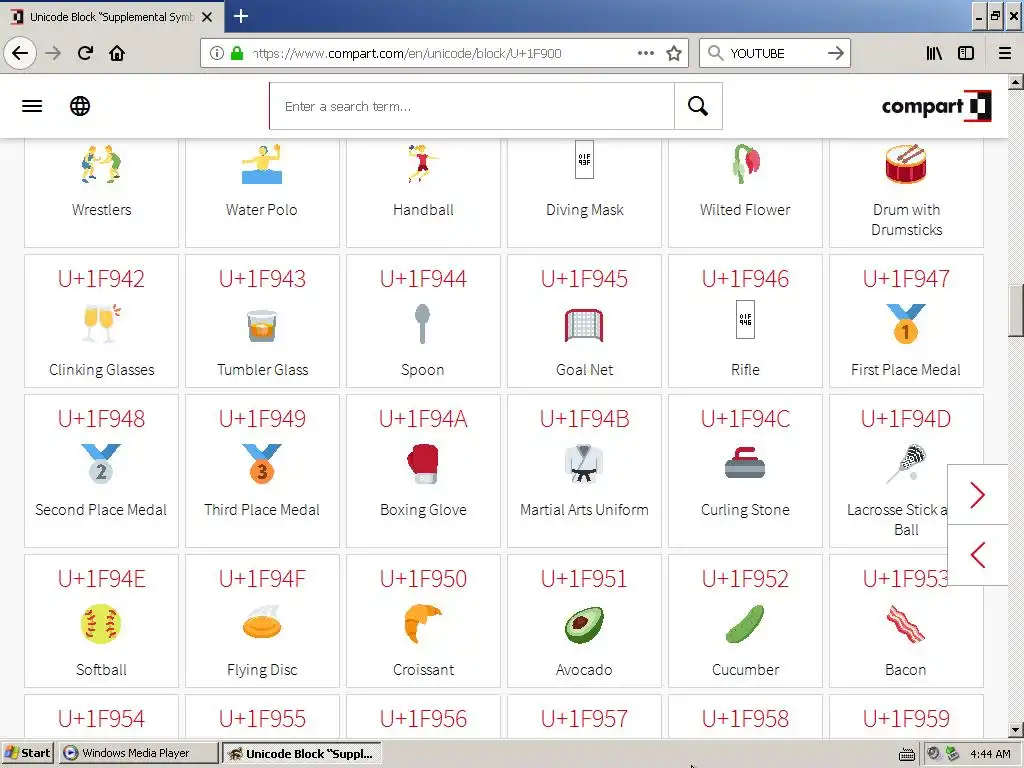Screen dimensions: 1024x768
Task: Open page actions three-dot menu
Action: pyautogui.click(x=646, y=53)
